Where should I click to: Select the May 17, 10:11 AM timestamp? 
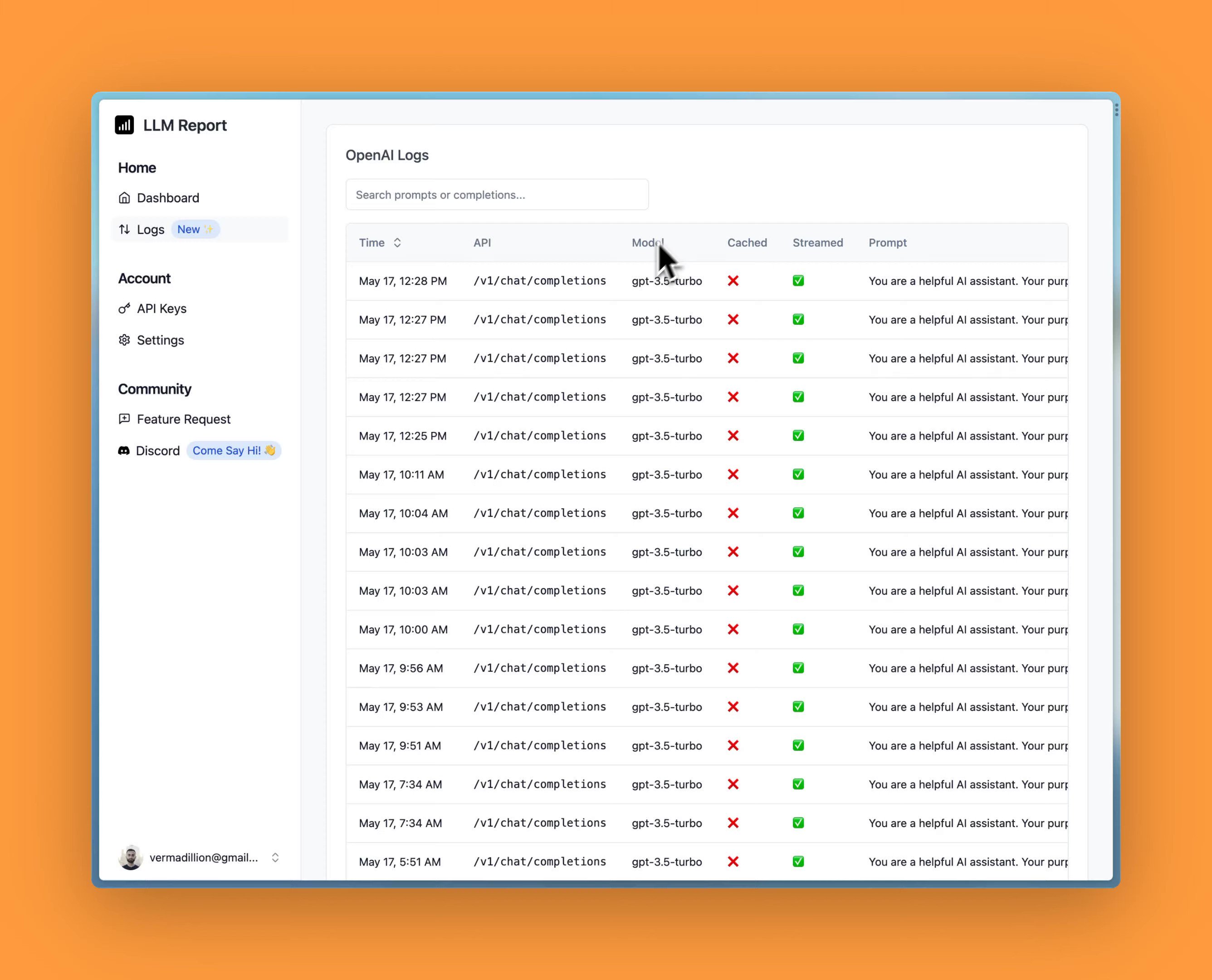402,475
